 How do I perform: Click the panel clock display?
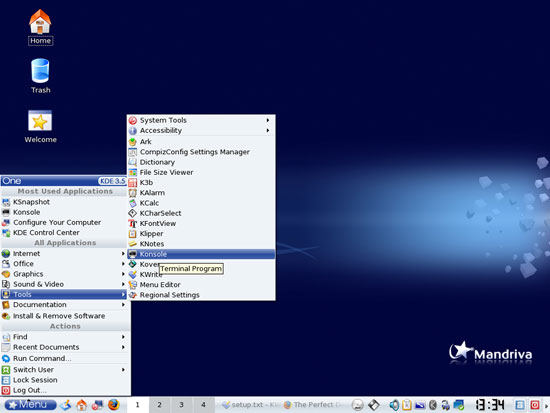[x=489, y=405]
